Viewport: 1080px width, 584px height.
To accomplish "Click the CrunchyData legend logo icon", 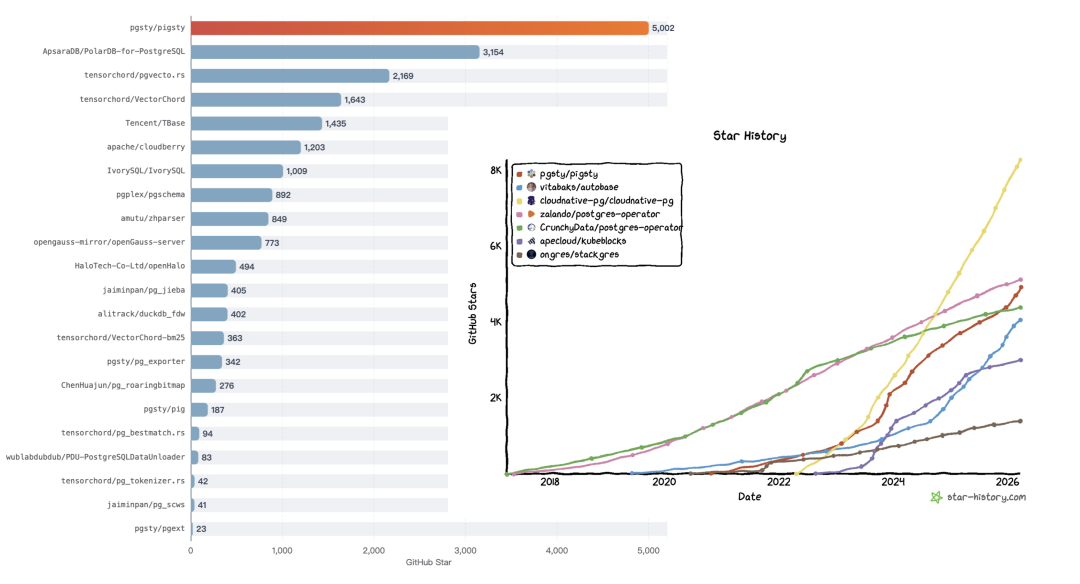I will pos(531,227).
